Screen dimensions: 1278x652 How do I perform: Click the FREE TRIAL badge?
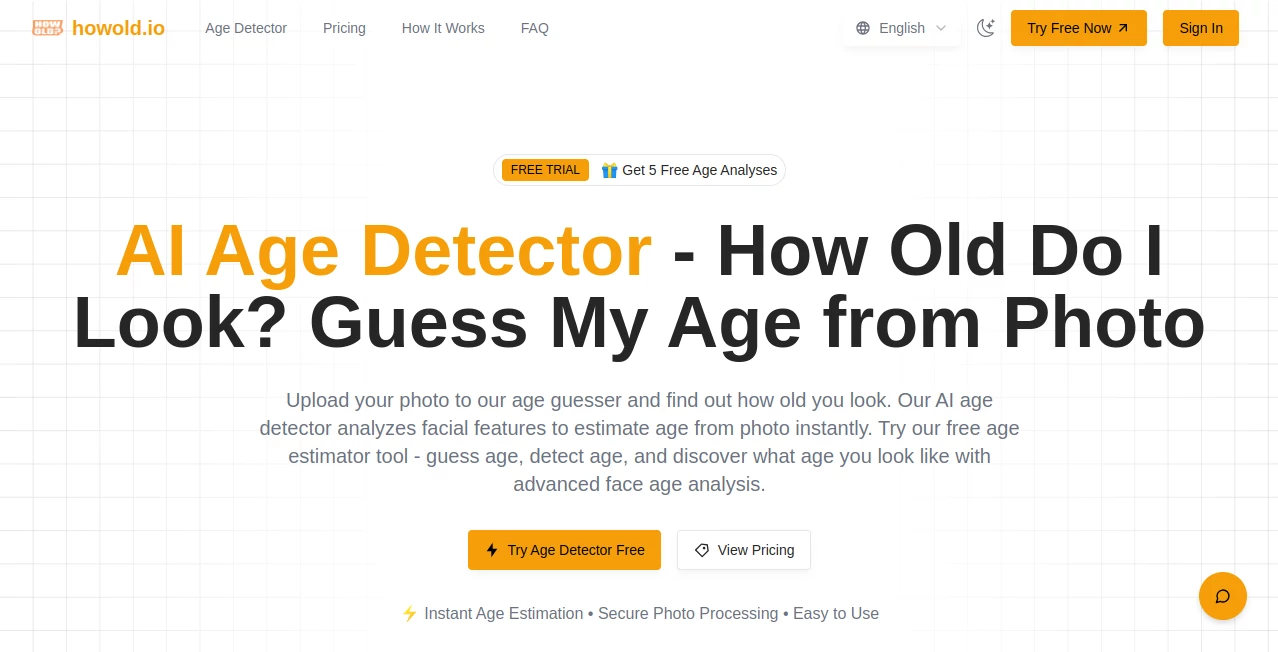click(x=545, y=170)
